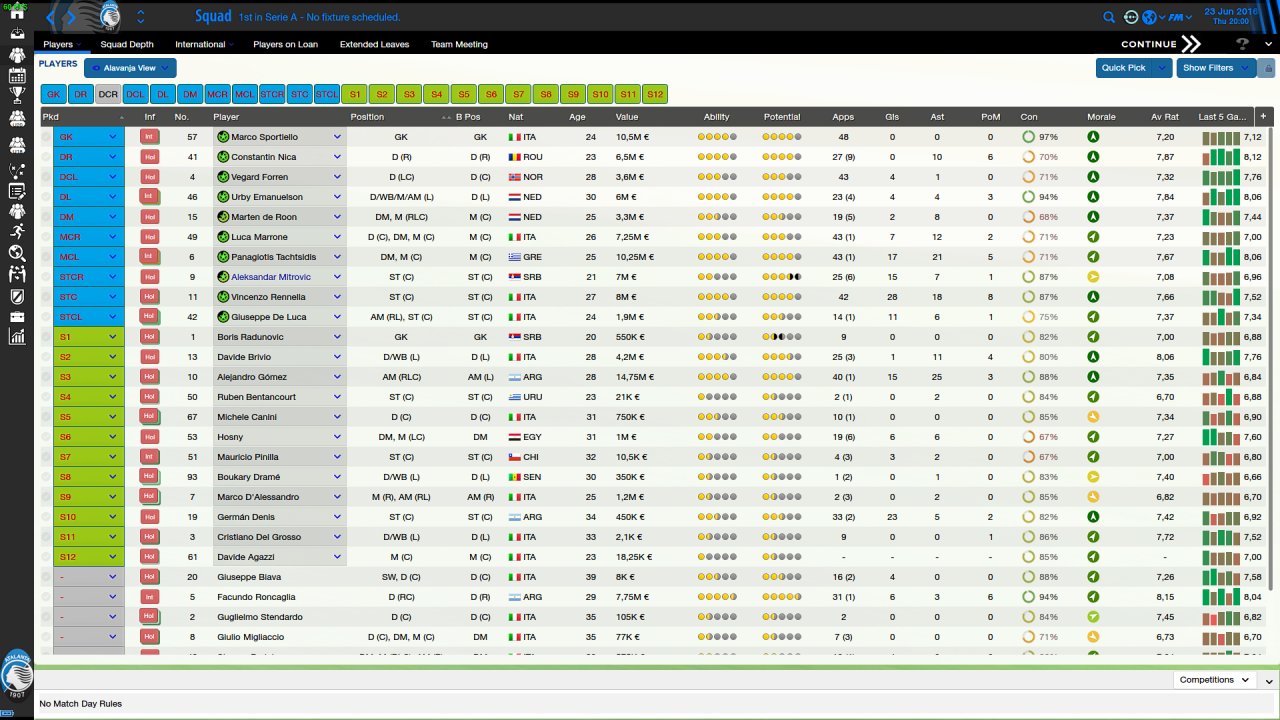The image size is (1280, 720).
Task: Switch to the Squad Depth tab
Action: 127,44
